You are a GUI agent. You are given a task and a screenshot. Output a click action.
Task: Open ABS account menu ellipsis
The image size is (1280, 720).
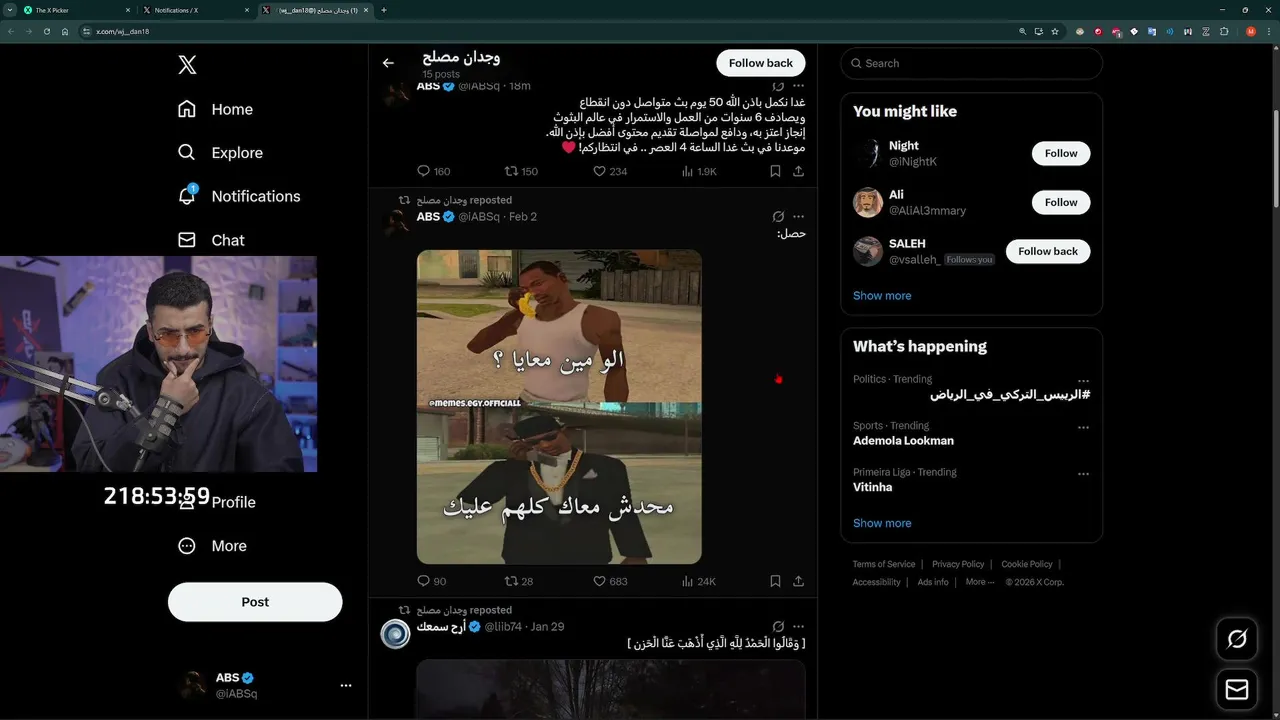coord(346,686)
